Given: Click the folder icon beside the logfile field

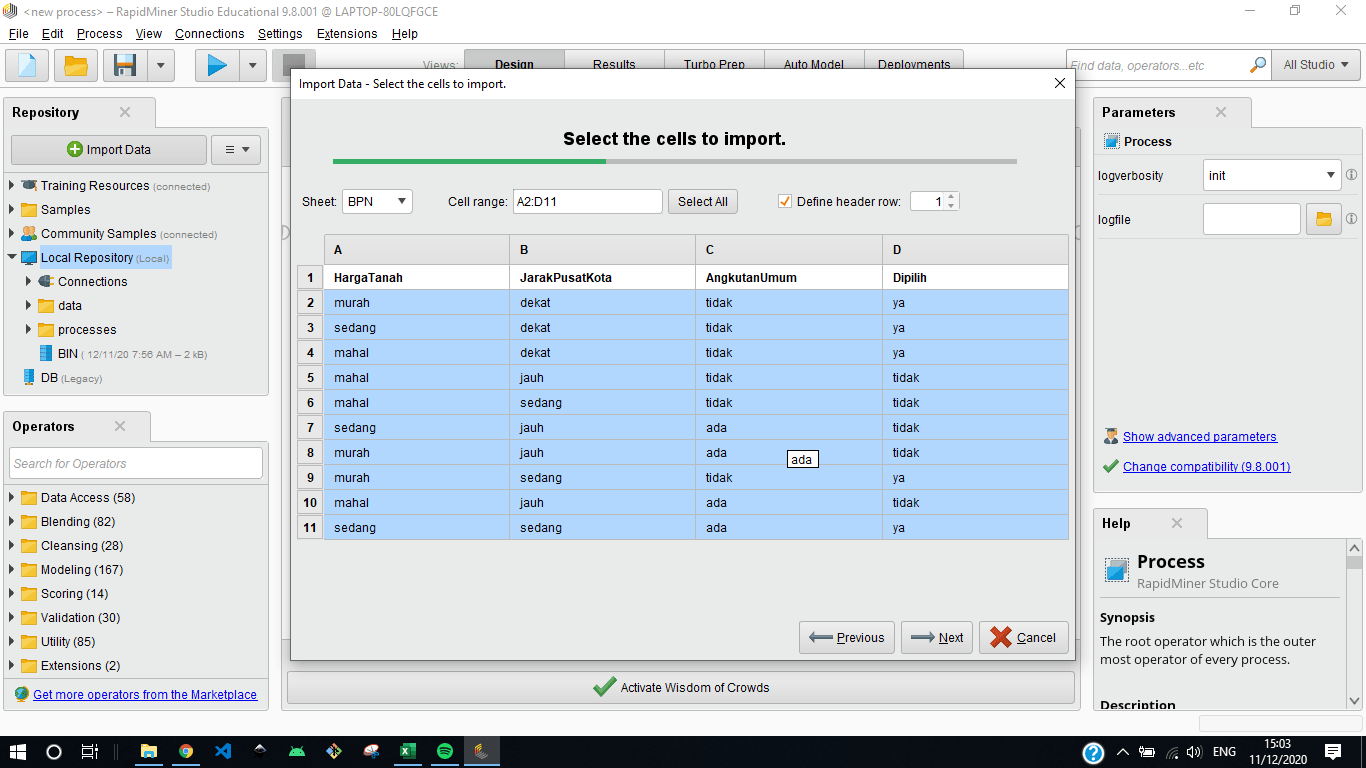Looking at the screenshot, I should (1324, 219).
